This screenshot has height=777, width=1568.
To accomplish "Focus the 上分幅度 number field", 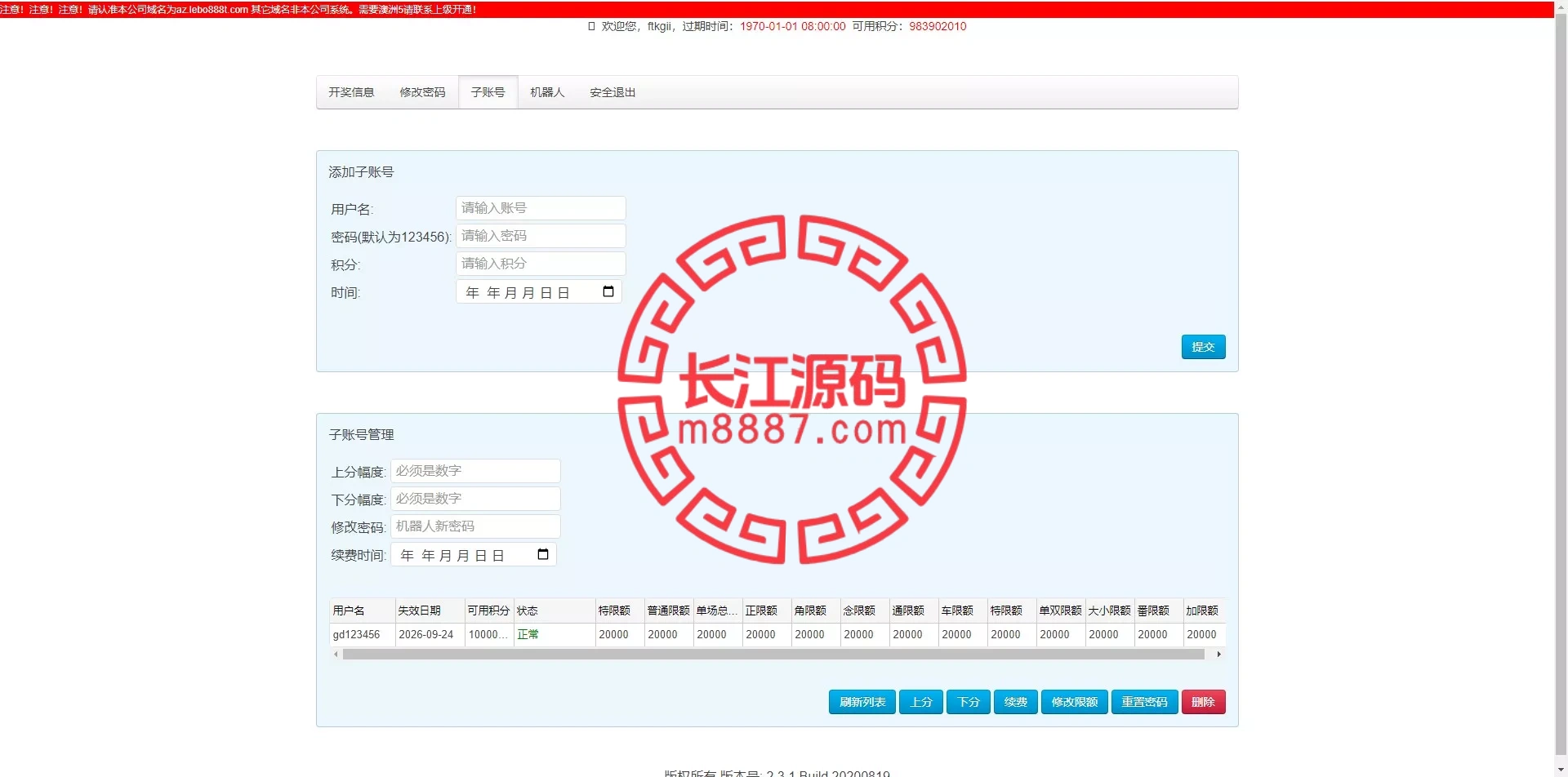I will pos(475,471).
